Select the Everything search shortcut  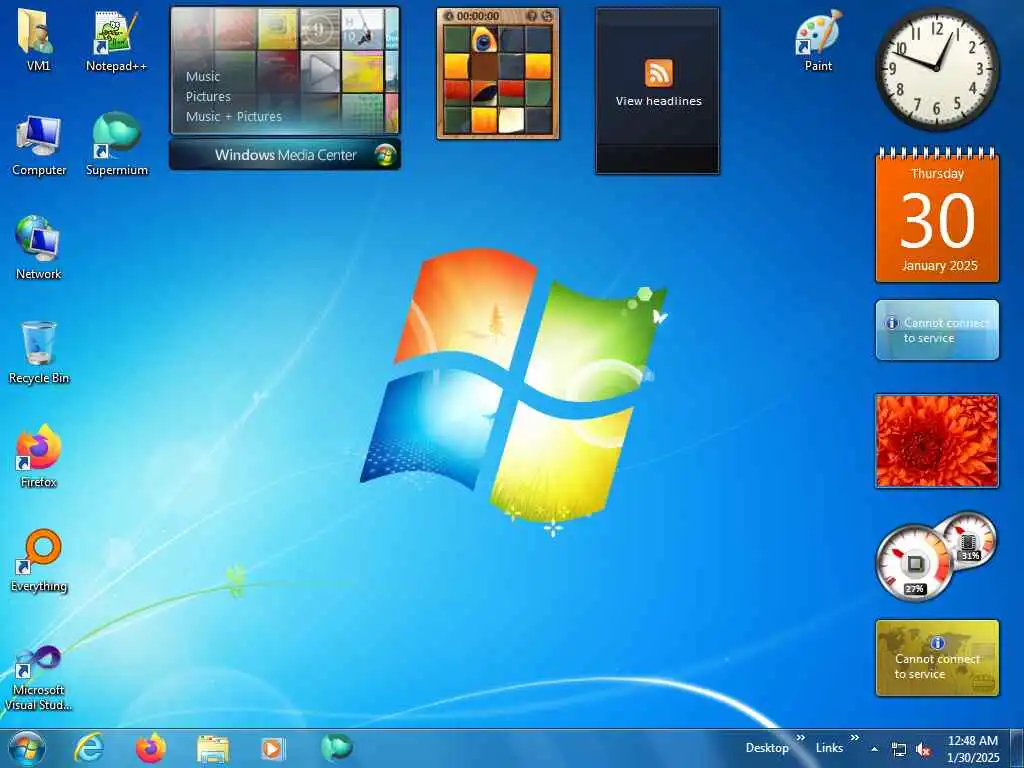[x=39, y=560]
